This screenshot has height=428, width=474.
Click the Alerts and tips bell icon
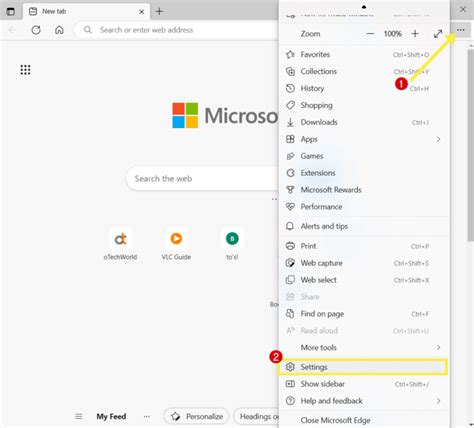pyautogui.click(x=290, y=226)
